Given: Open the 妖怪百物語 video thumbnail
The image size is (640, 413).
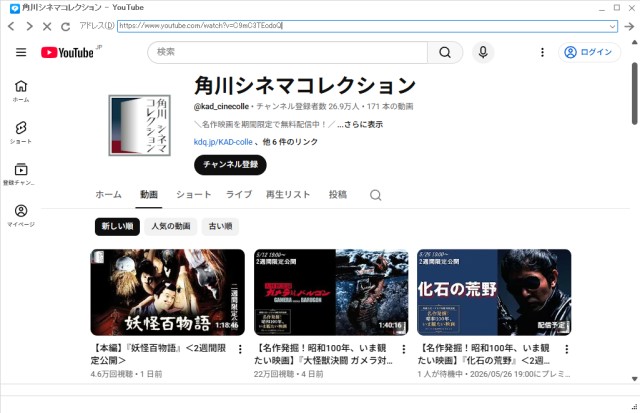Looking at the screenshot, I should (x=167, y=292).
